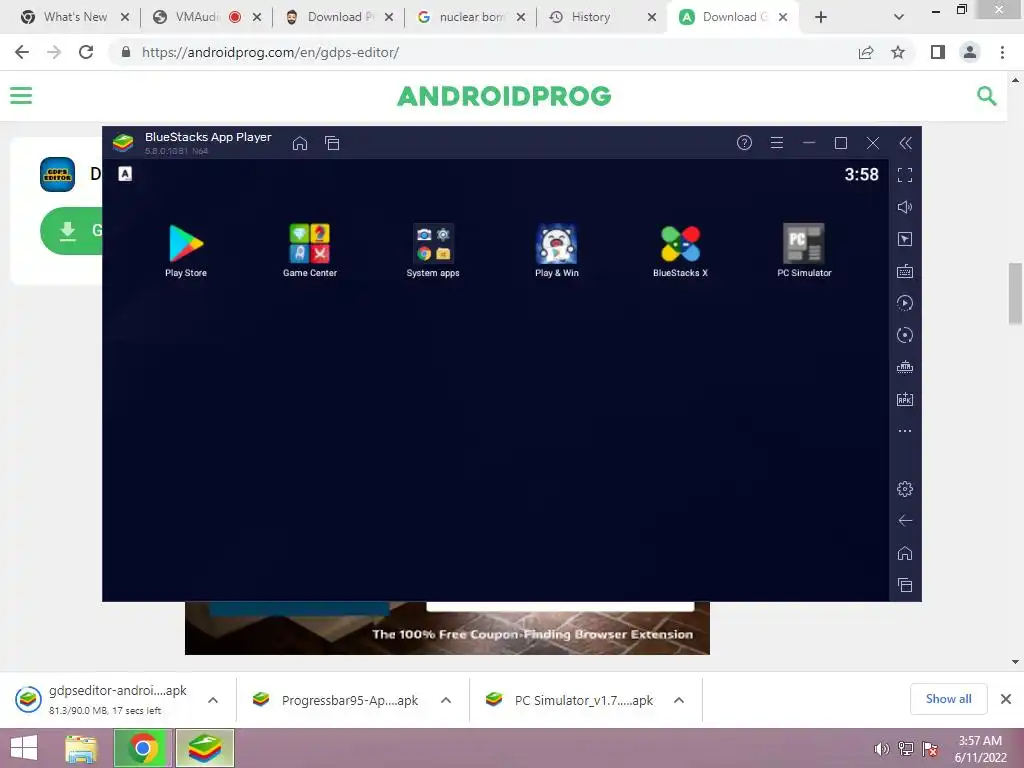Image resolution: width=1024 pixels, height=768 pixels.
Task: Expand Progressbar95 download options arrow
Action: [x=446, y=700]
